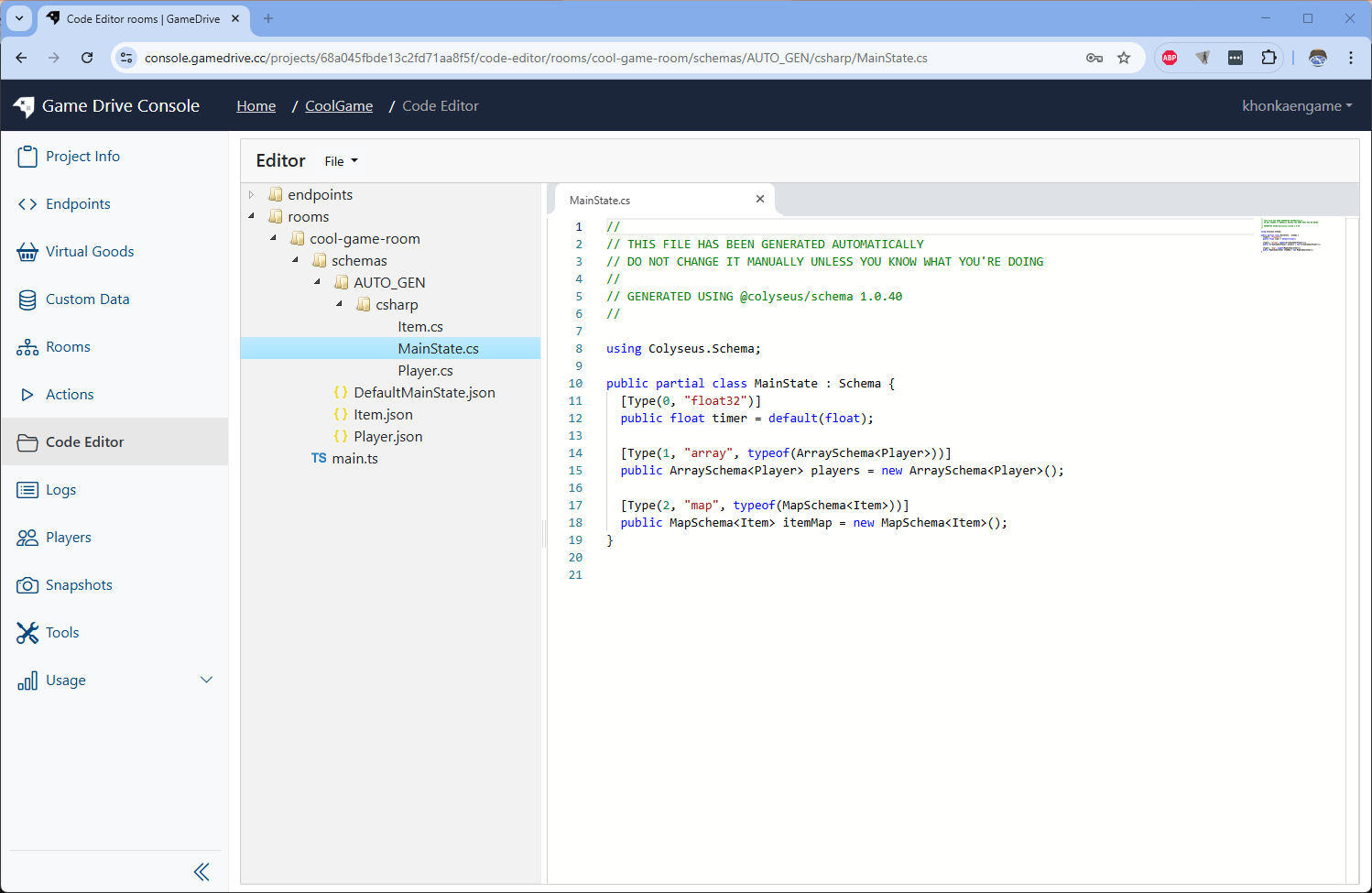Viewport: 1372px width, 893px height.
Task: Expand the Usage menu chevron
Action: (206, 680)
